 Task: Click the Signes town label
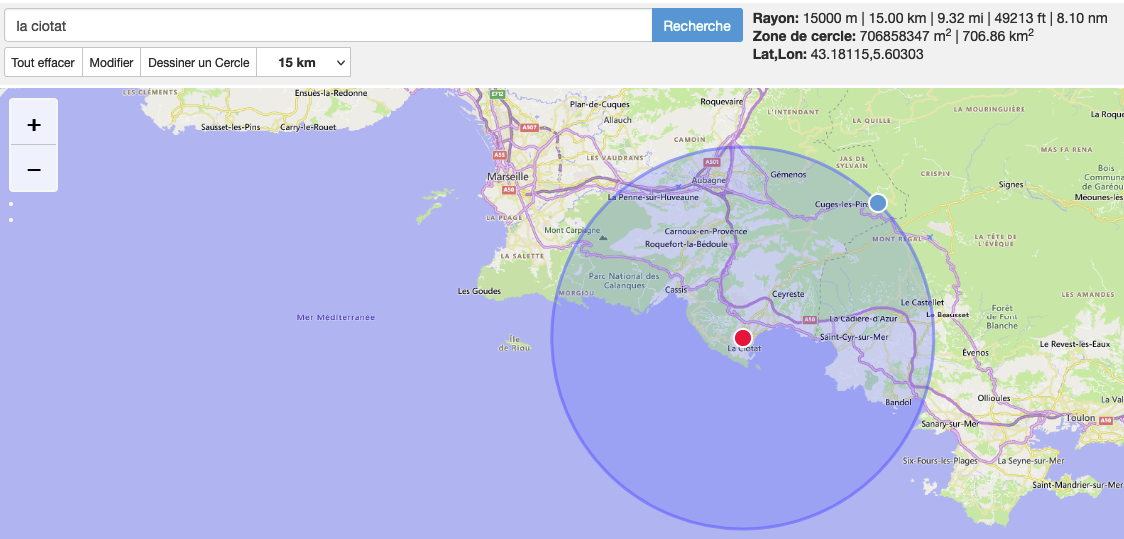pos(1011,185)
